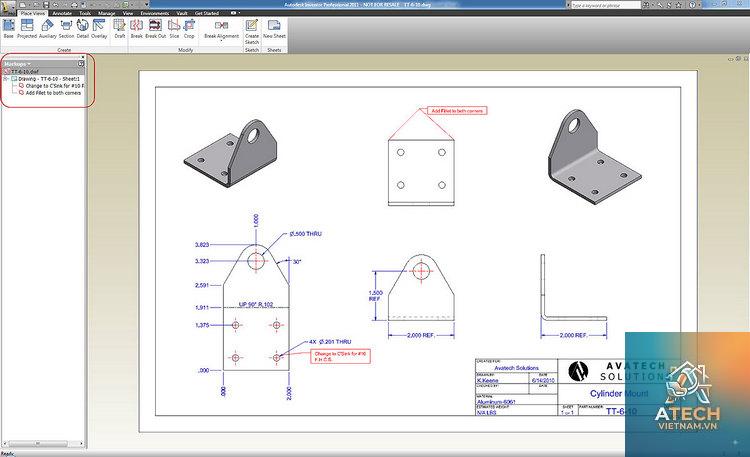
Task: Click the browser panel horizontal scrollbar
Action: click(43, 444)
